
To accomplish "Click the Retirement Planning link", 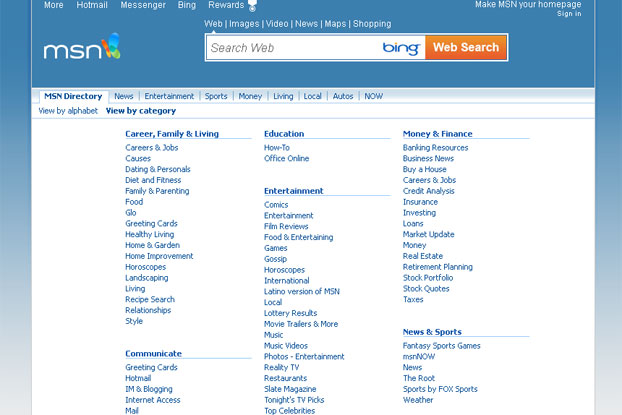I will [438, 267].
